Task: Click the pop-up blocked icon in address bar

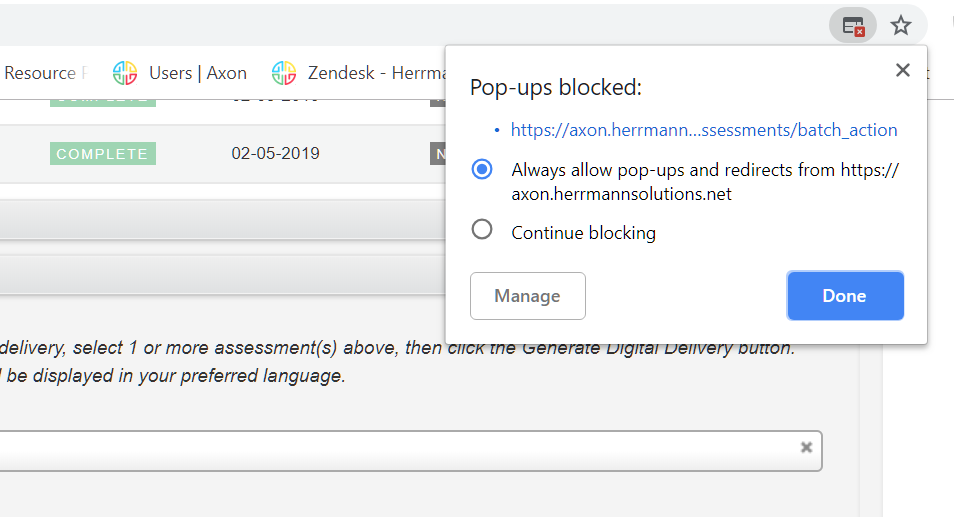Action: (853, 26)
